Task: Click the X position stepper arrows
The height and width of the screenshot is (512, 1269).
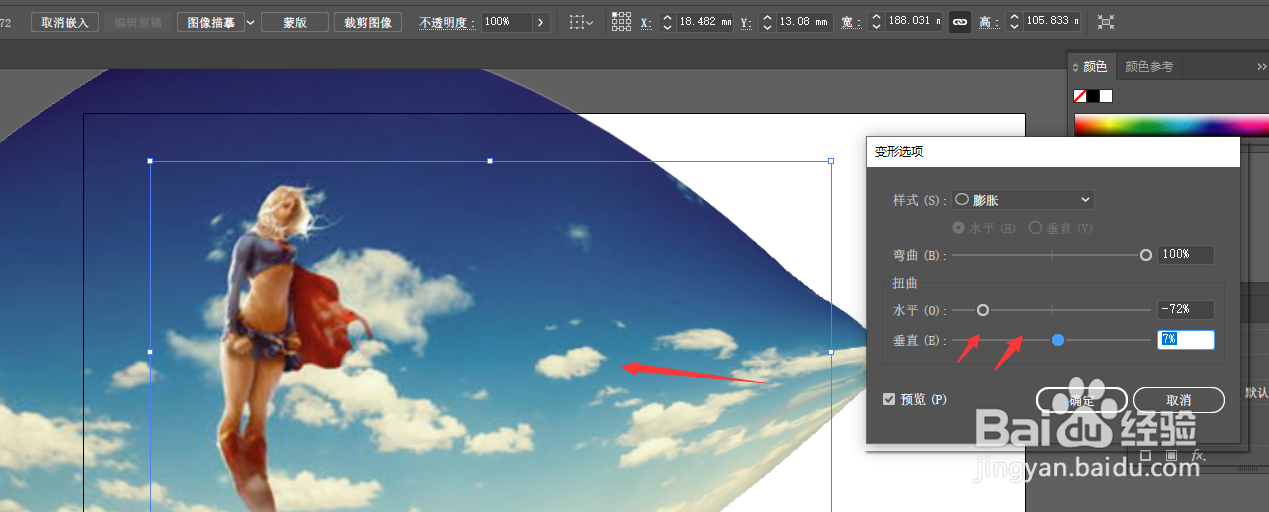Action: pos(668,22)
